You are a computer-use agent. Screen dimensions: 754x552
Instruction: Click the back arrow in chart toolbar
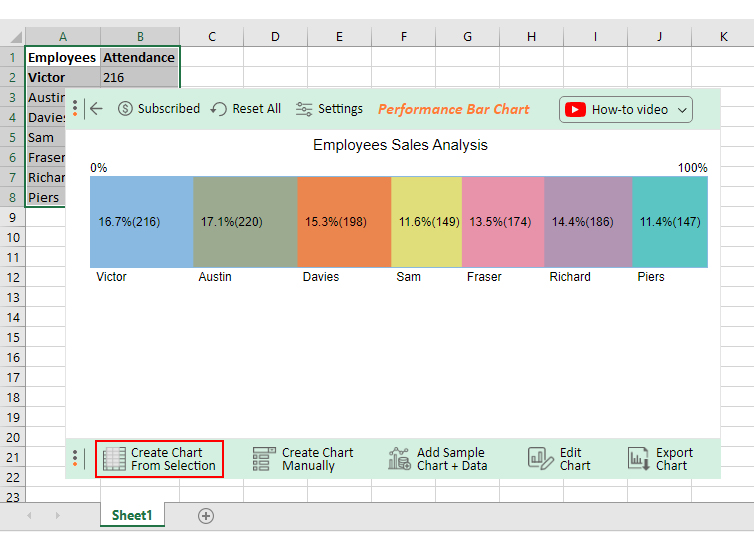pos(96,109)
